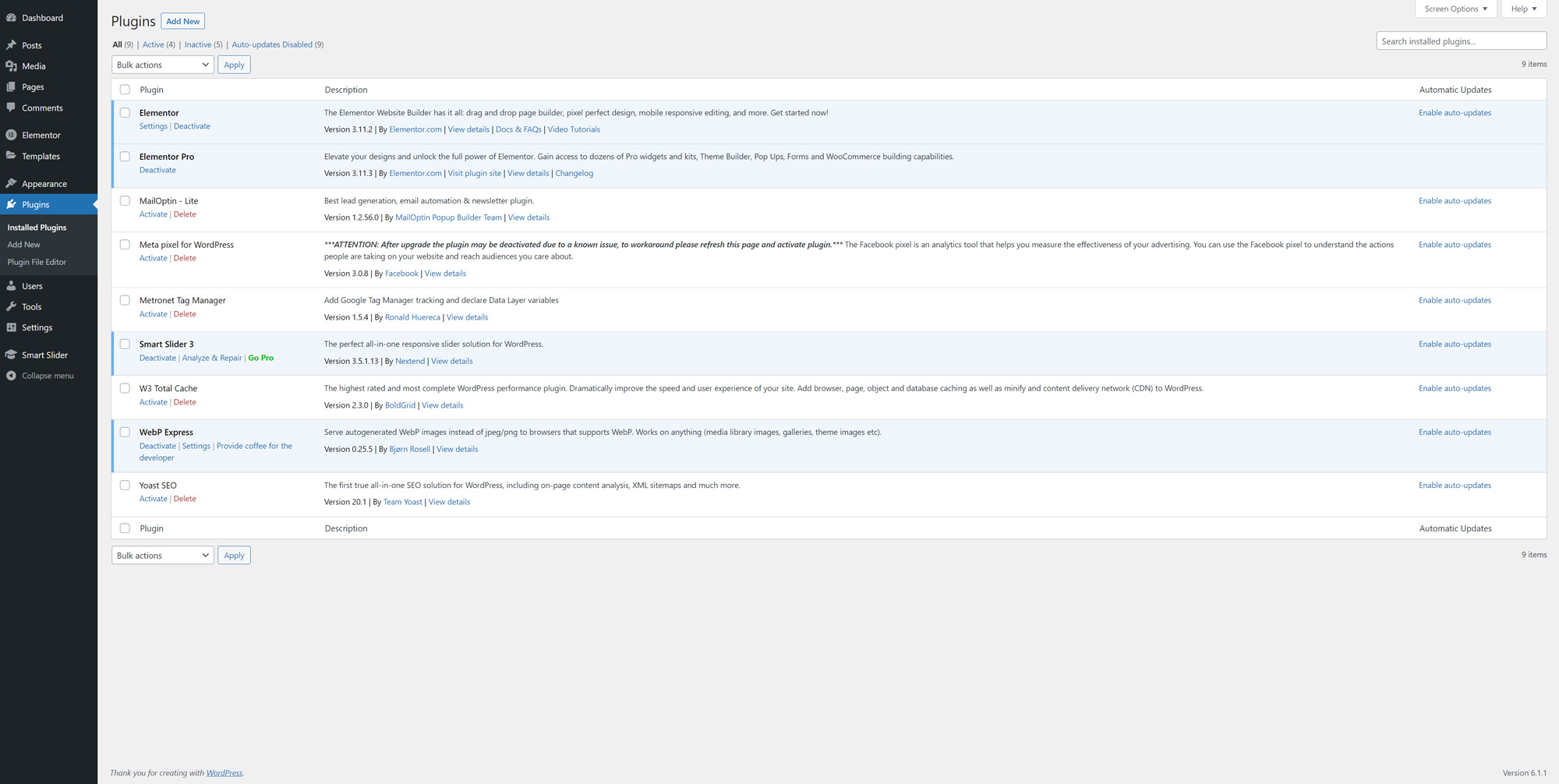Click Go Pro under Smart Slider 3
The width and height of the screenshot is (1559, 784).
pos(261,358)
